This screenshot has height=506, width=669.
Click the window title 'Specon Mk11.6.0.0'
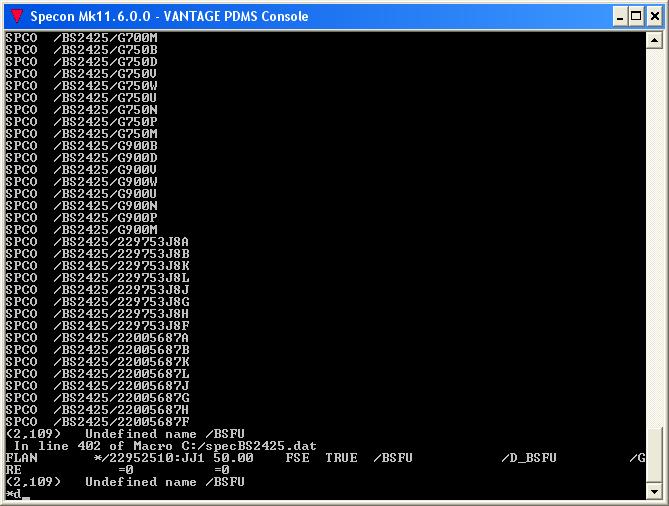(90, 16)
